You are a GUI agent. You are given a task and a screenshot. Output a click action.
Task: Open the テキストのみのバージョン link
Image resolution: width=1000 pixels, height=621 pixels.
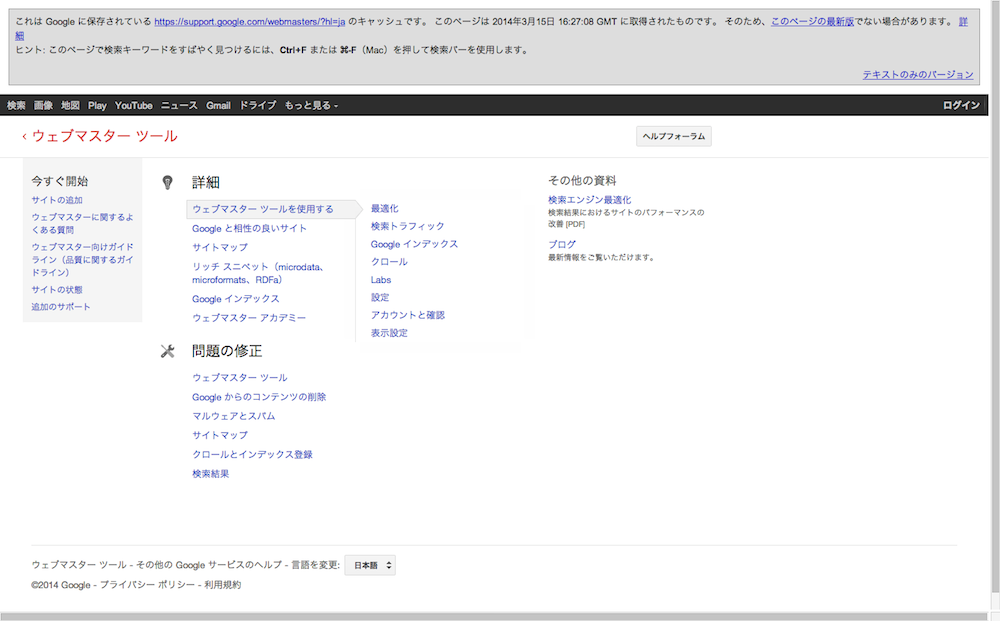[917, 74]
